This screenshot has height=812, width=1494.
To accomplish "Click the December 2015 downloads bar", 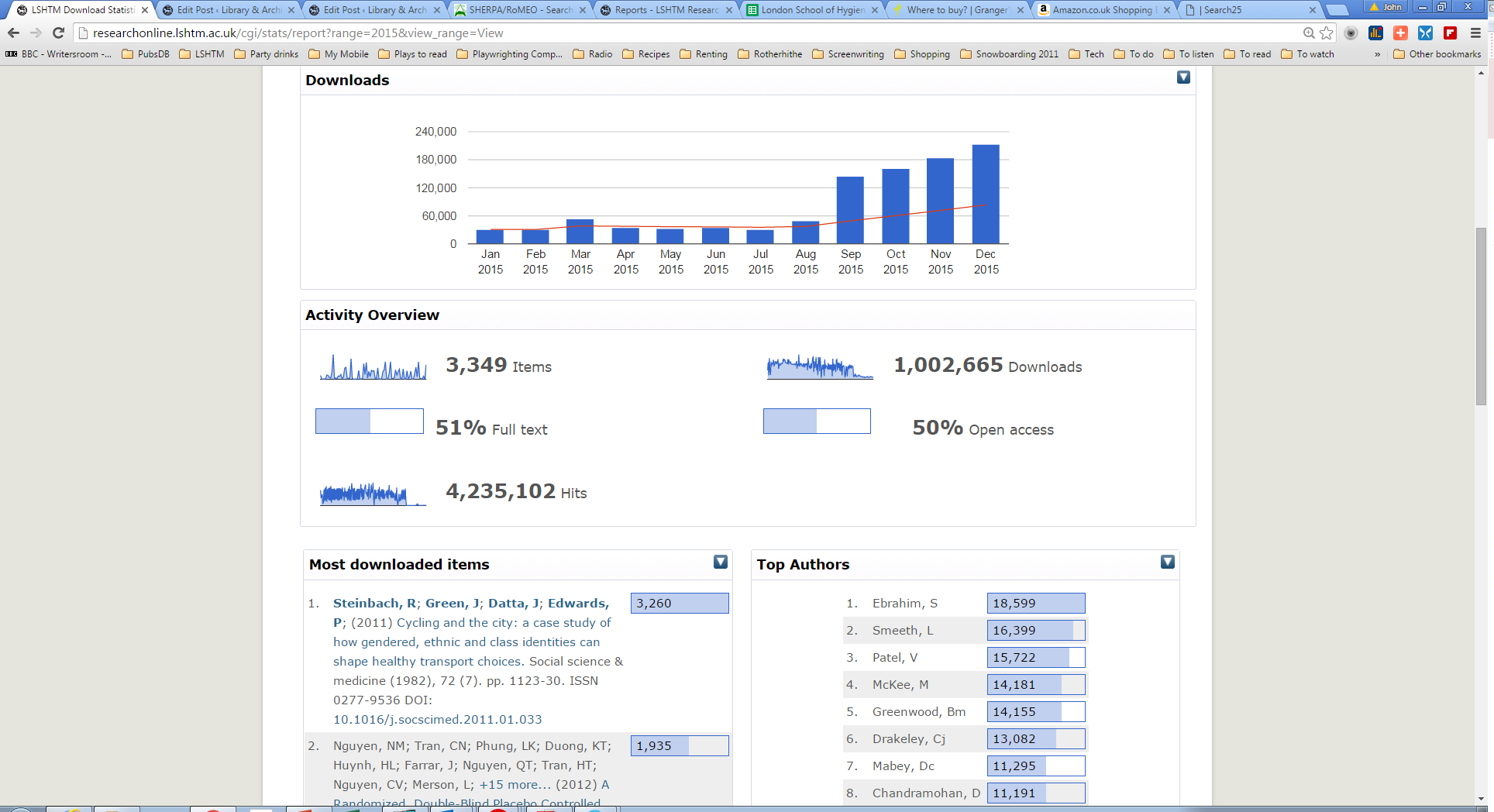I will tap(986, 194).
